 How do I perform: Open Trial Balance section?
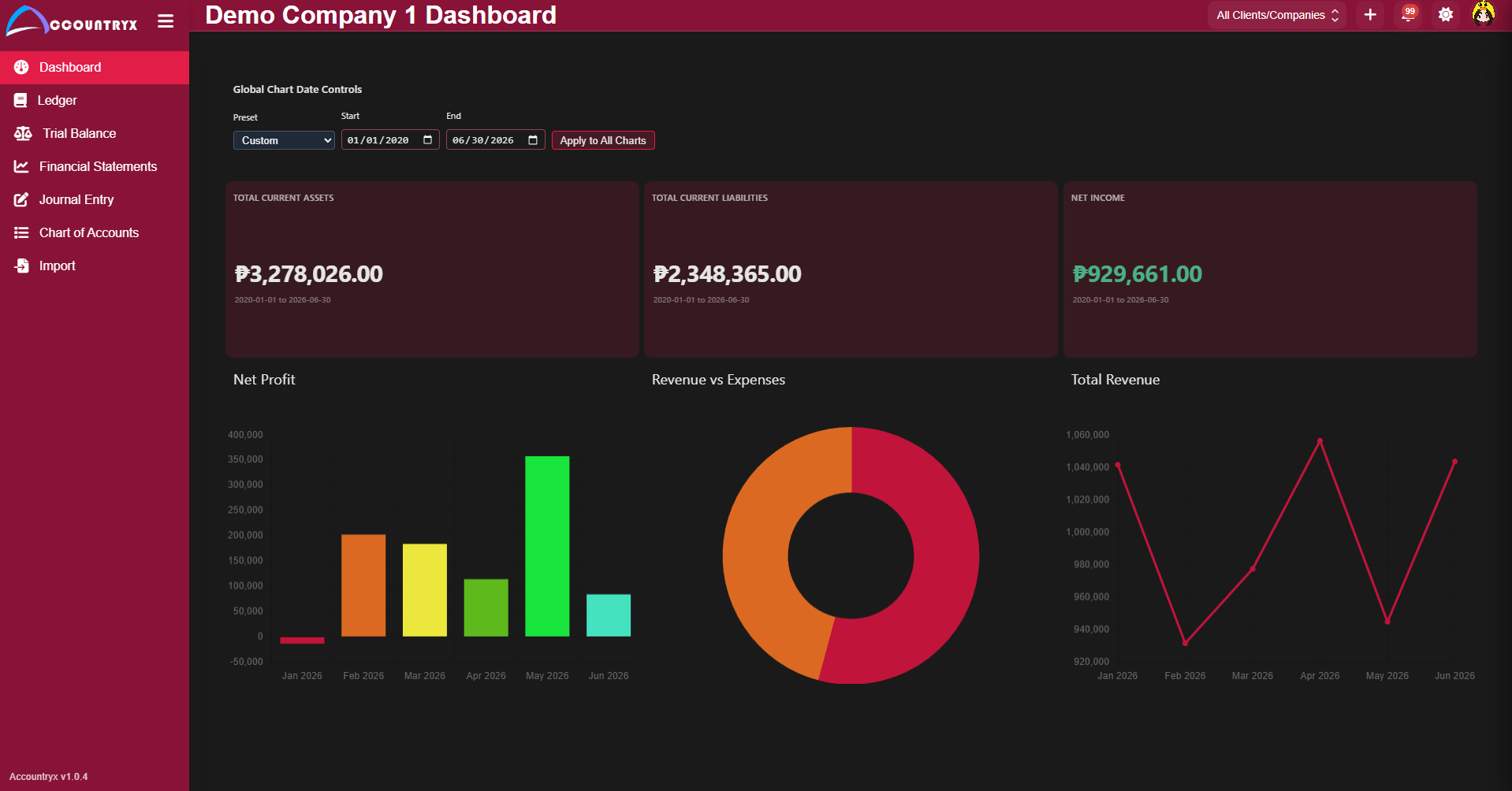95,133
